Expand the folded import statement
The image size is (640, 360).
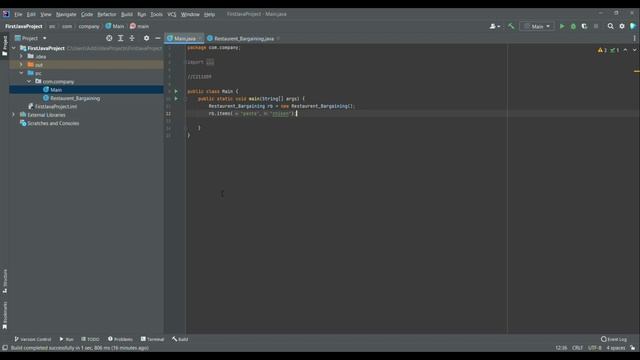(x=210, y=62)
